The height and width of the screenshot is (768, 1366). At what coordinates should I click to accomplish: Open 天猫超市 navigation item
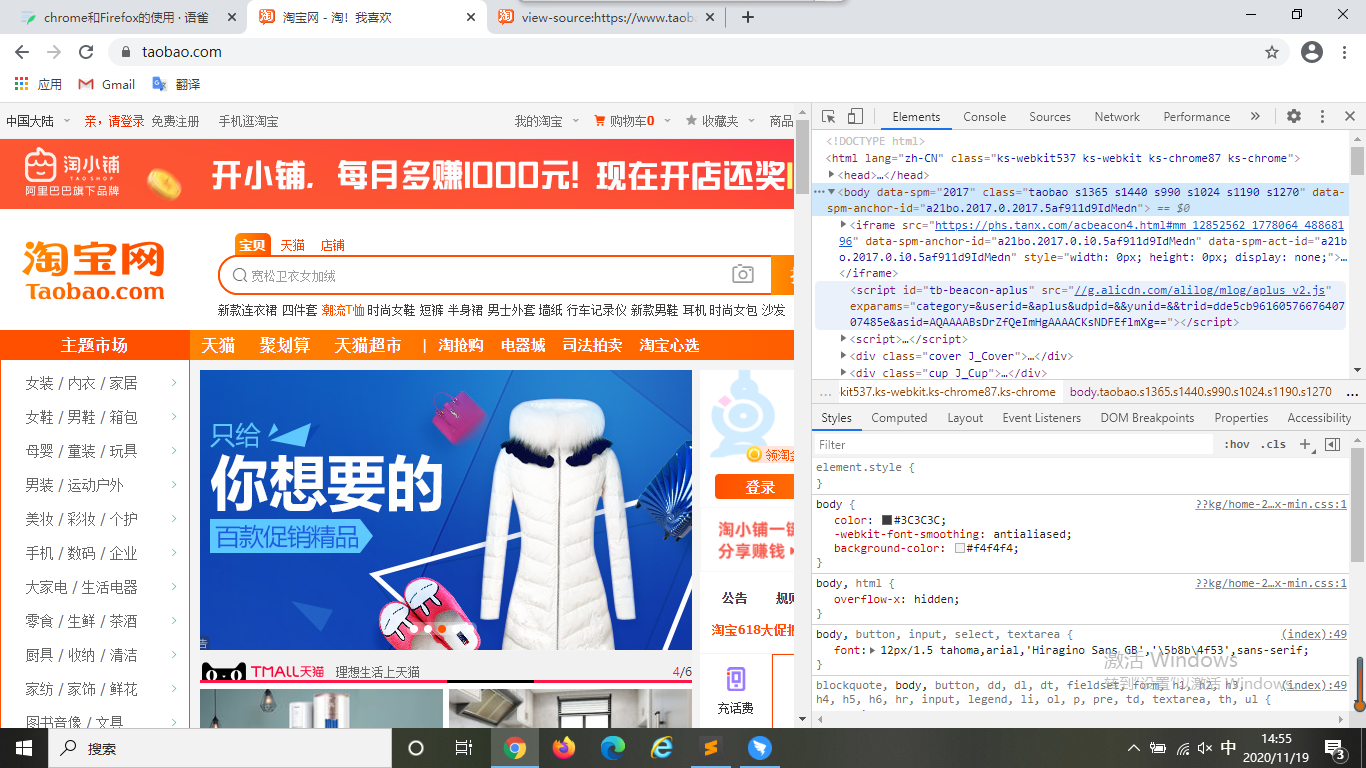[x=367, y=345]
